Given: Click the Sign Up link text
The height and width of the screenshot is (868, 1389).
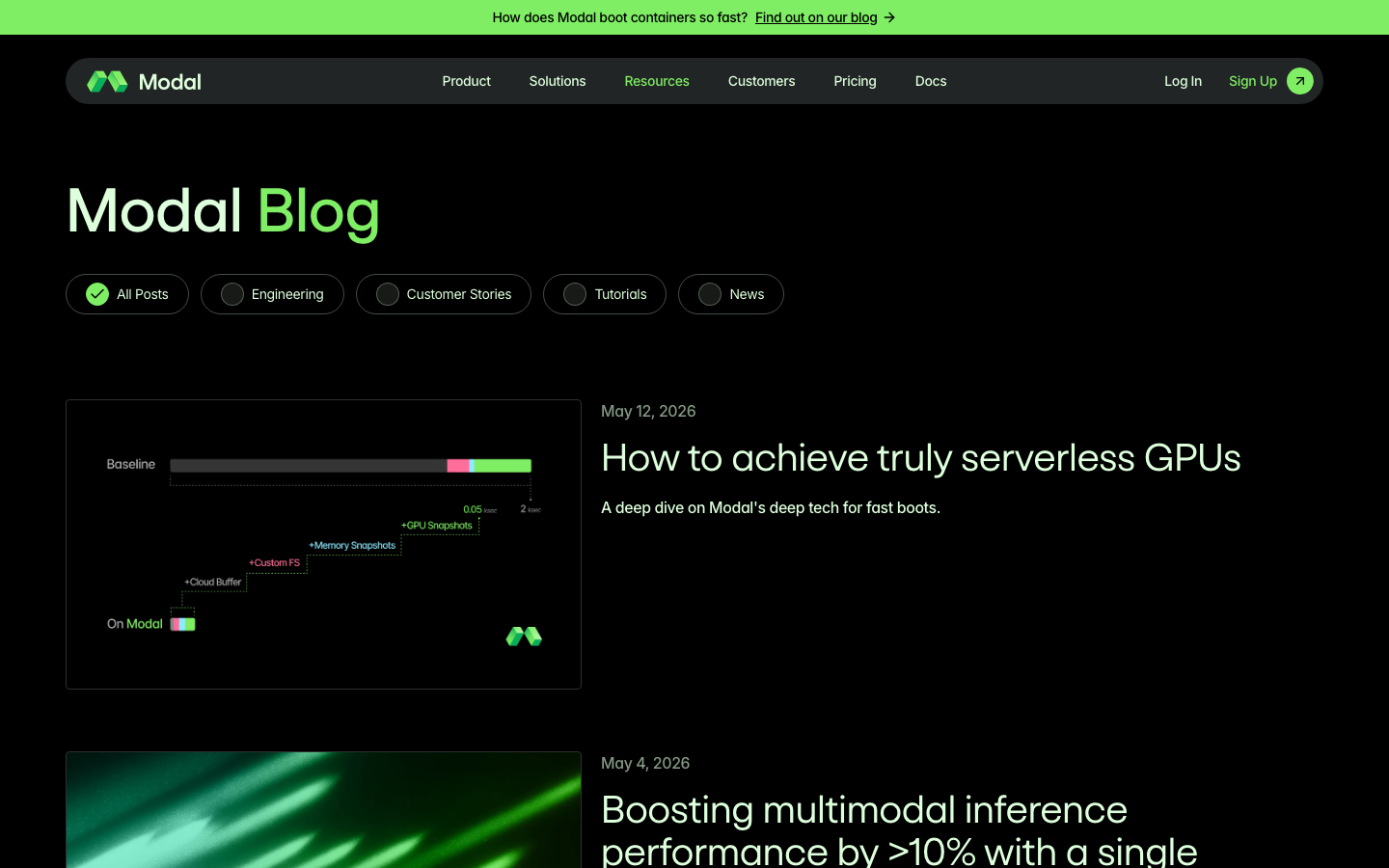Looking at the screenshot, I should [x=1253, y=81].
